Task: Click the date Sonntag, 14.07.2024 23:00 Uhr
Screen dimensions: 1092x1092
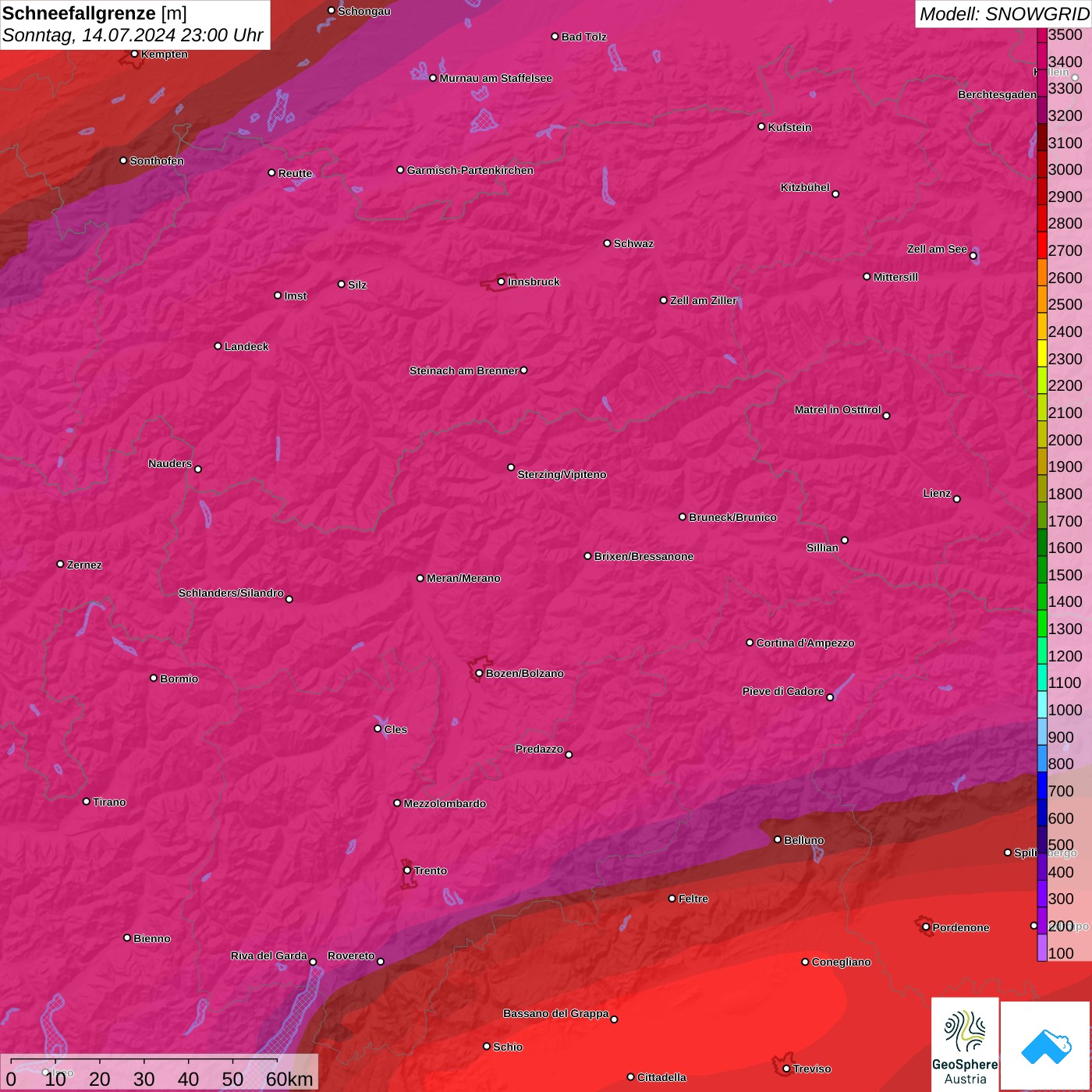Action: 133,35
